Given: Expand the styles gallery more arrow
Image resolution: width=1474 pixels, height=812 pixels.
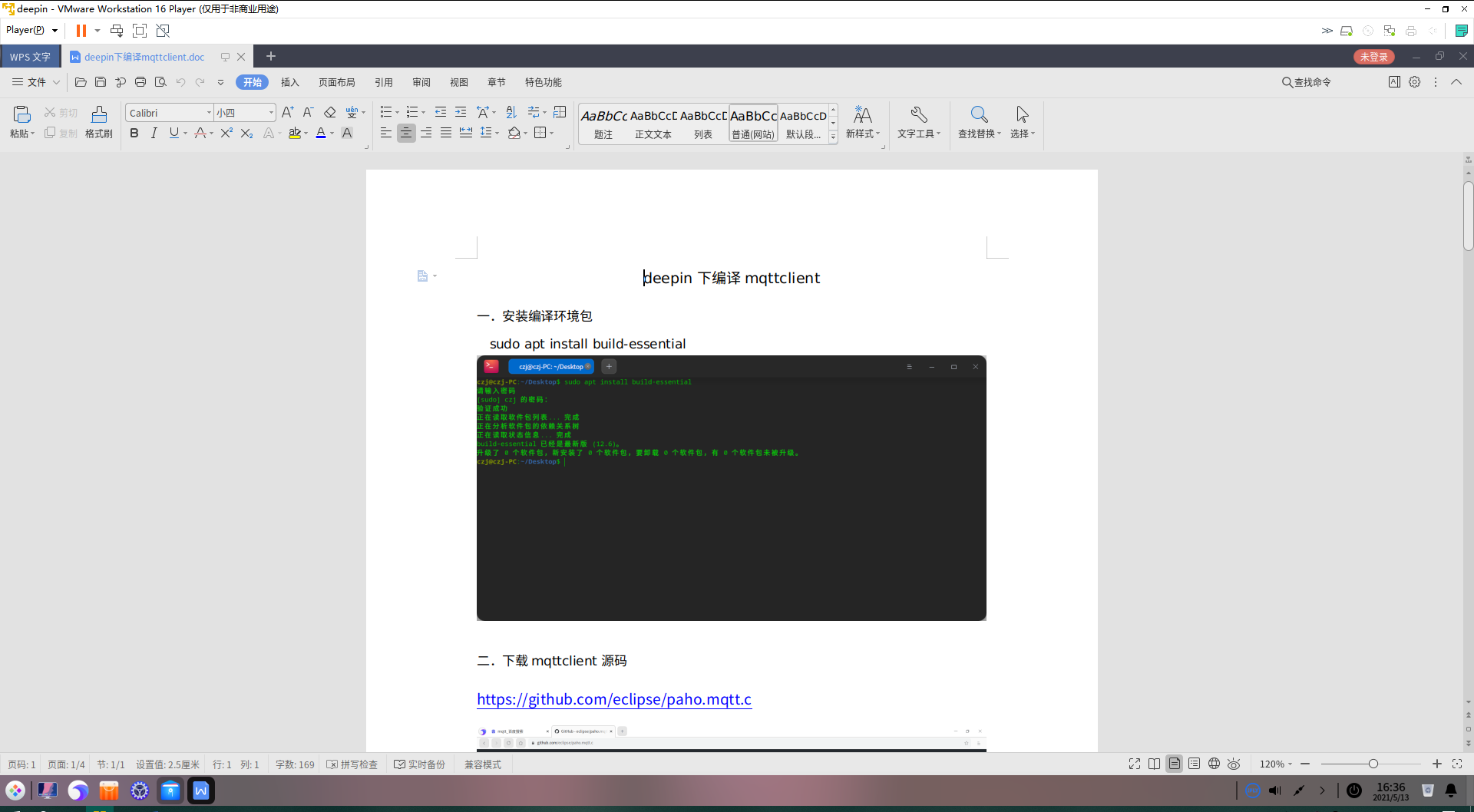Looking at the screenshot, I should coord(833,137).
